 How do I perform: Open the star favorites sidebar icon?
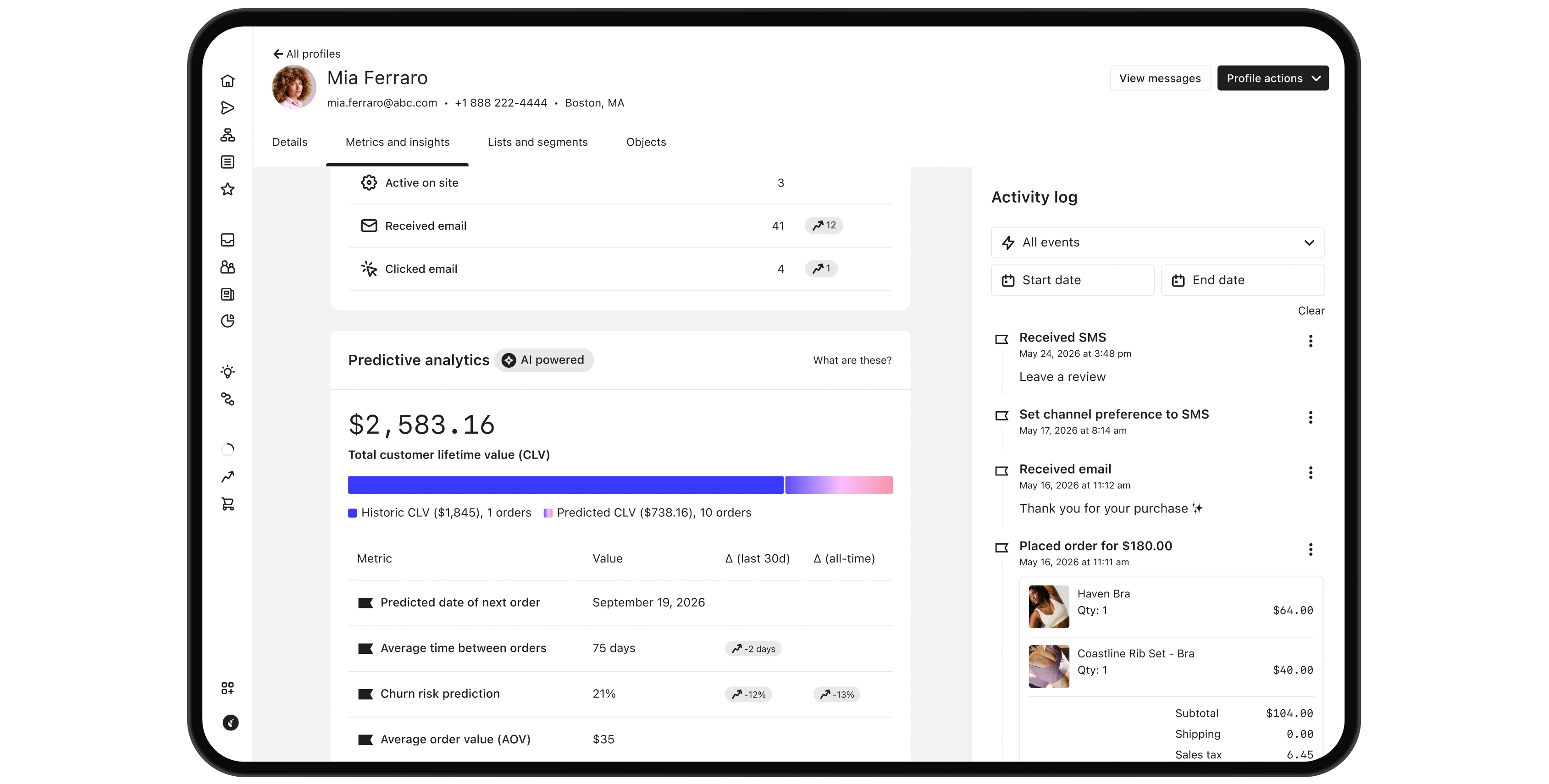(227, 189)
